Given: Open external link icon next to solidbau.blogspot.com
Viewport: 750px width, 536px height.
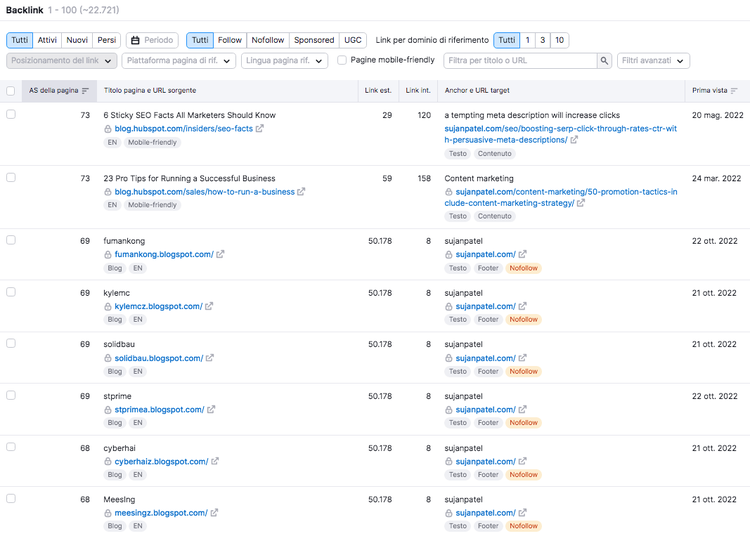Looking at the screenshot, I should pos(210,358).
